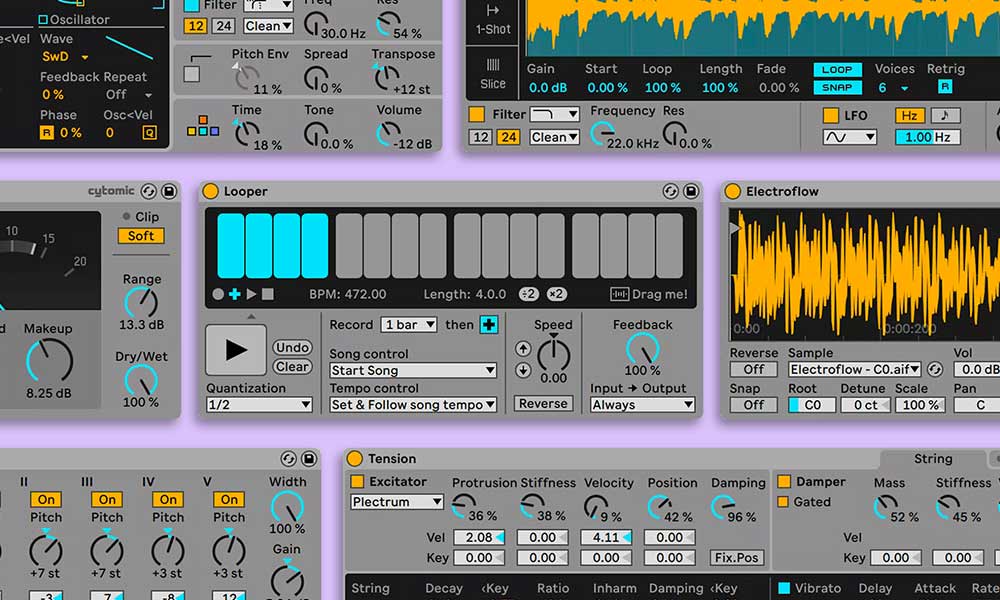
Task: Click the LFO musical note sync icon
Action: tap(944, 115)
